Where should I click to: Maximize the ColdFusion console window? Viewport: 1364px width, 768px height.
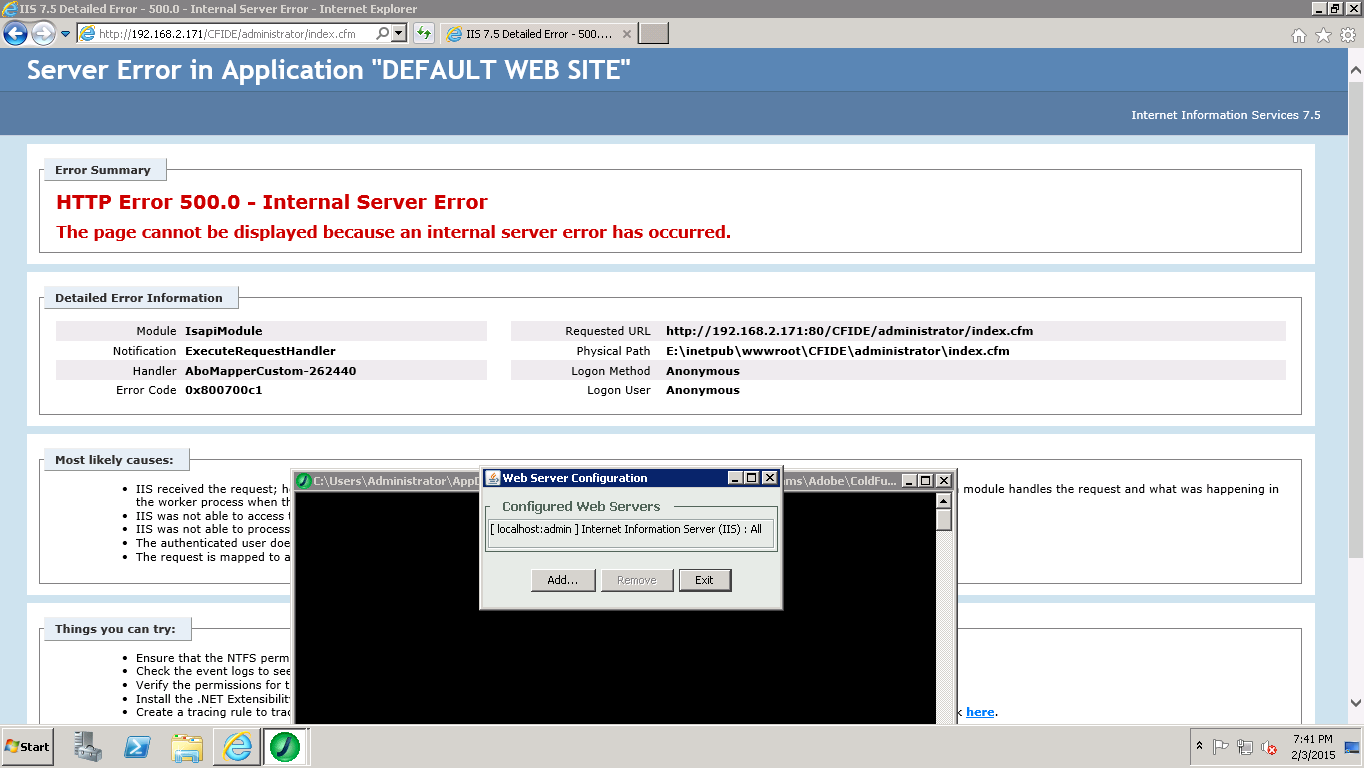click(925, 481)
